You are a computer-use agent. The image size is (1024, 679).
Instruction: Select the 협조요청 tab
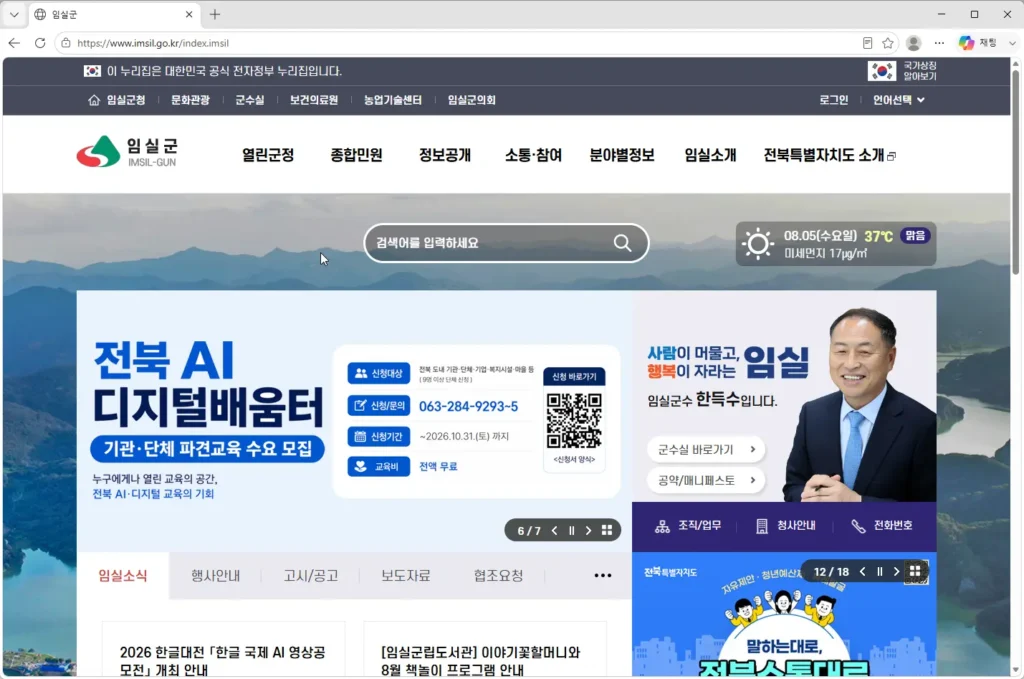(x=498, y=576)
